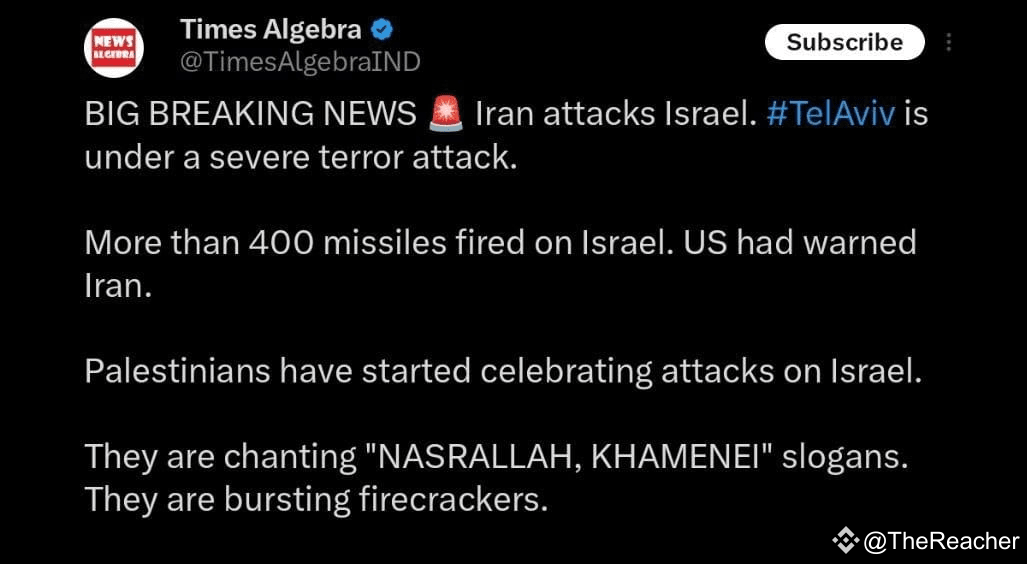
Task: Click the standalone 'Iran.' line
Action: [119, 287]
